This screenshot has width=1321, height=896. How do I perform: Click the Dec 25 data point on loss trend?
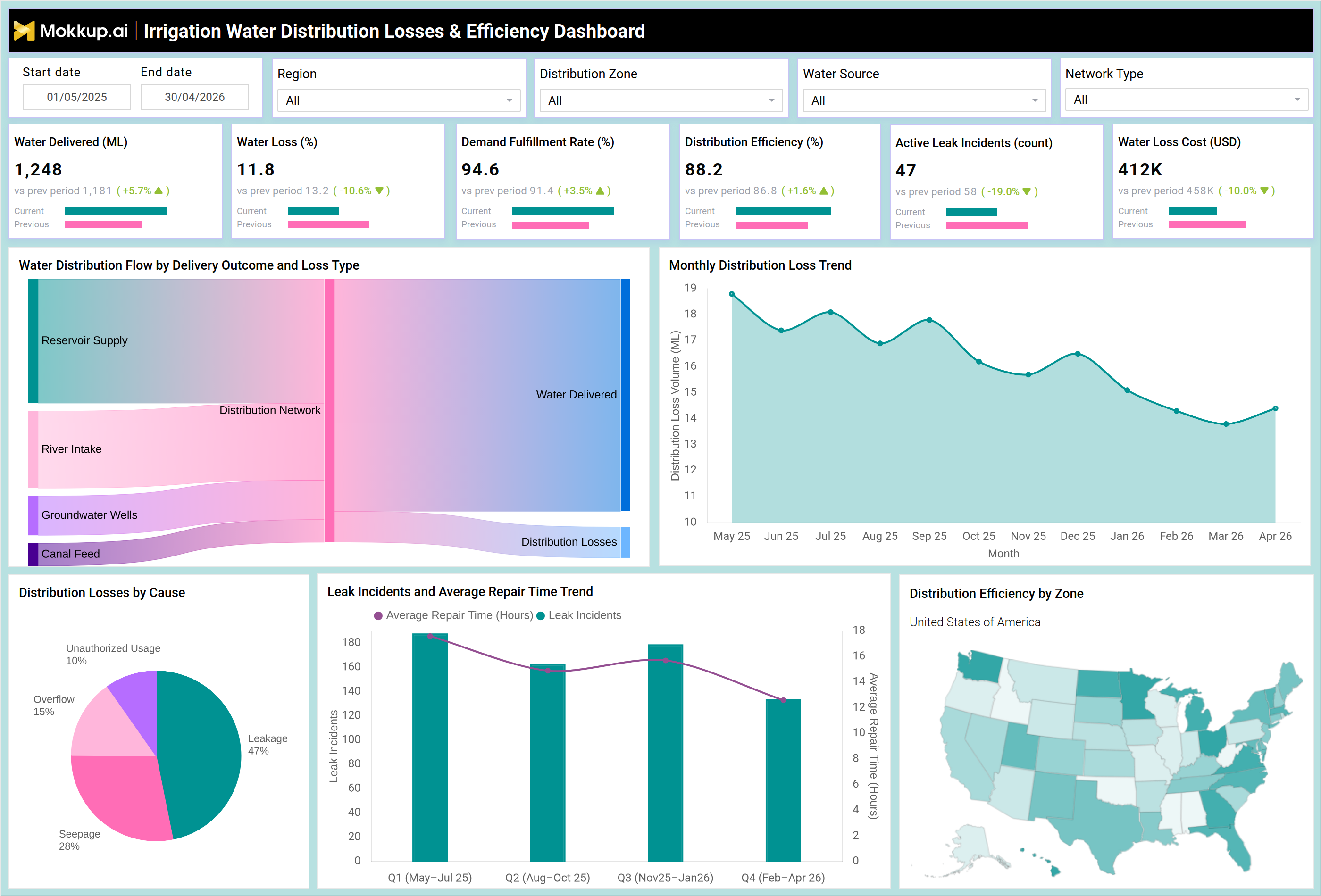point(1078,354)
